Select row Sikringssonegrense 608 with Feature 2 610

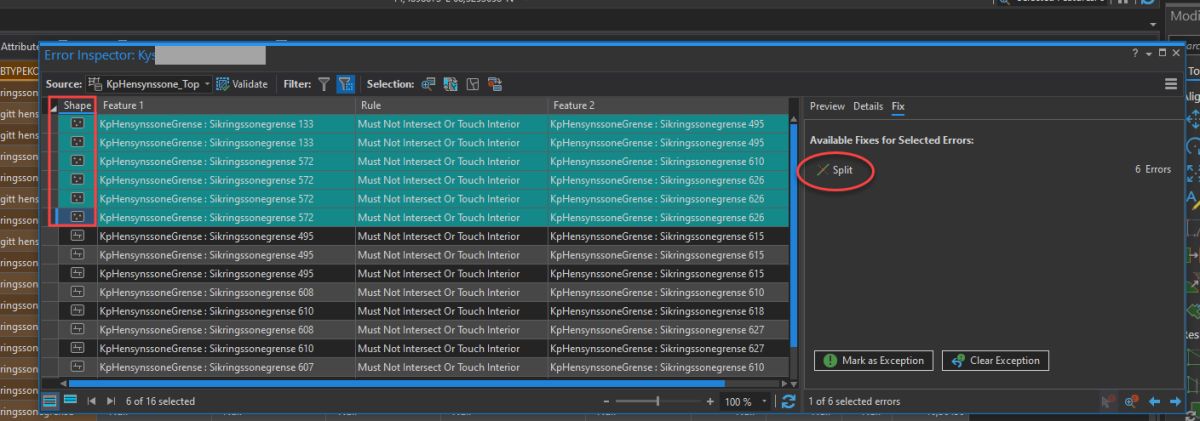pos(416,292)
